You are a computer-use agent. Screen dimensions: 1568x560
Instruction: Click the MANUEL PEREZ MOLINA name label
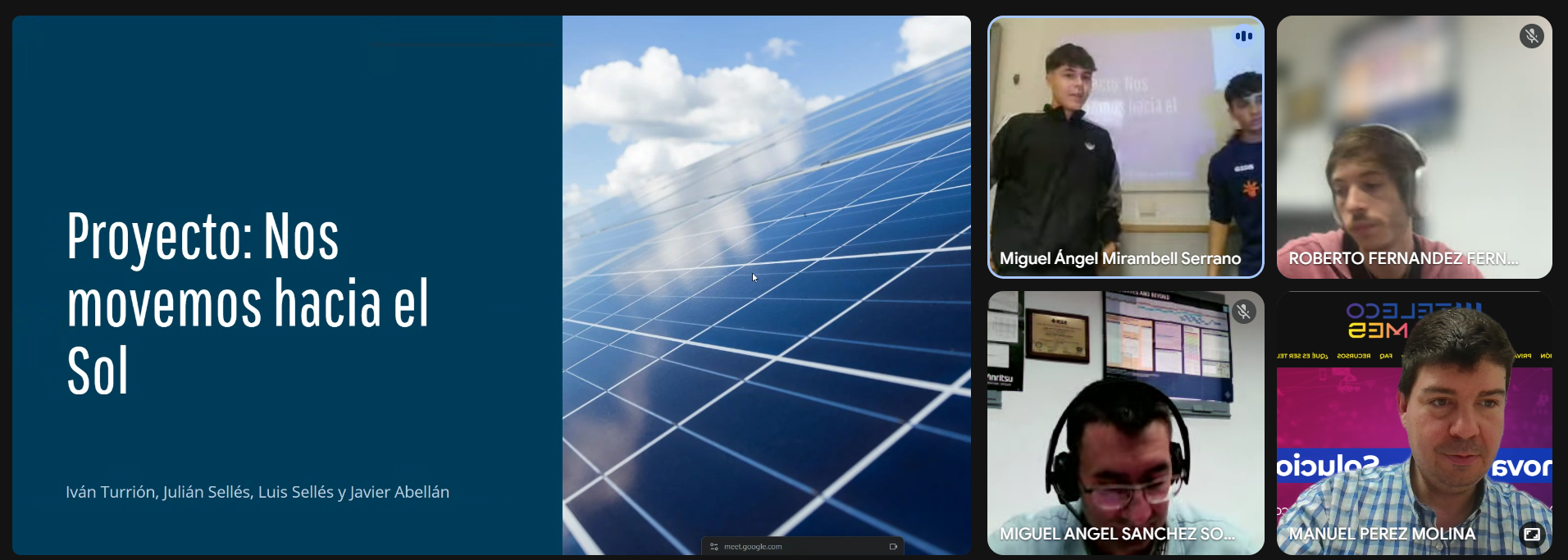[x=1382, y=534]
